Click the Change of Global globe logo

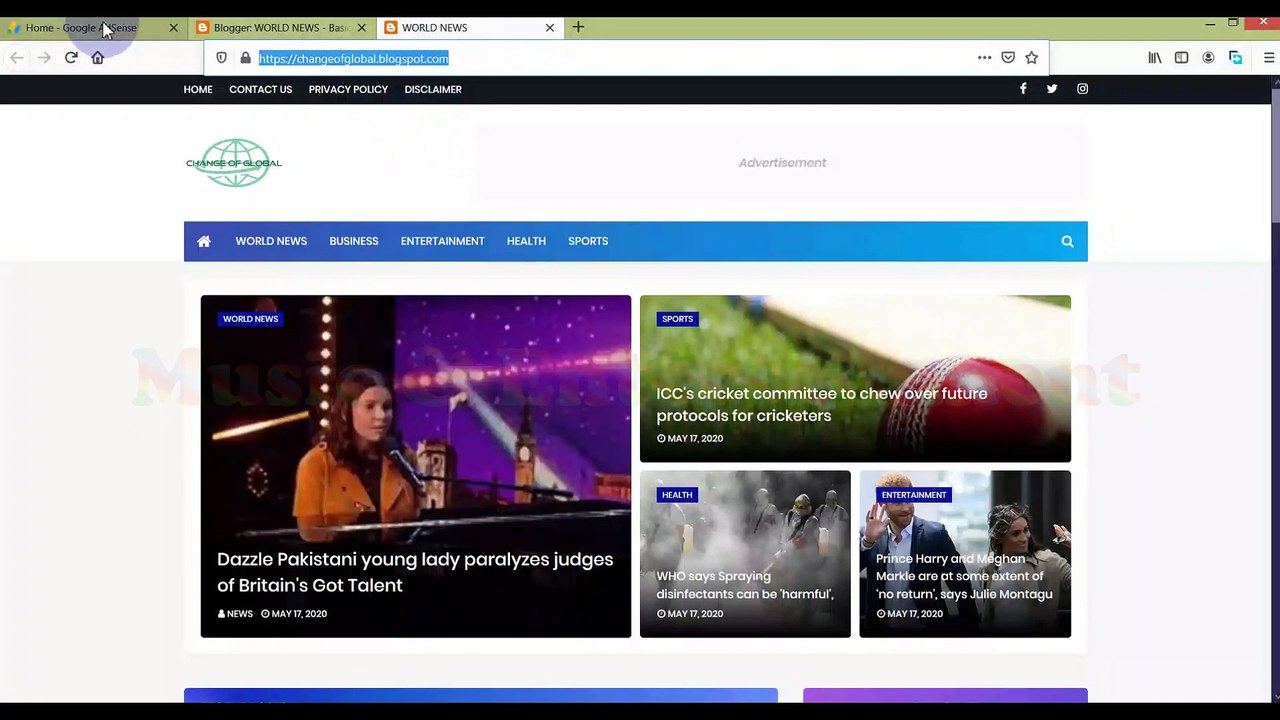point(234,162)
